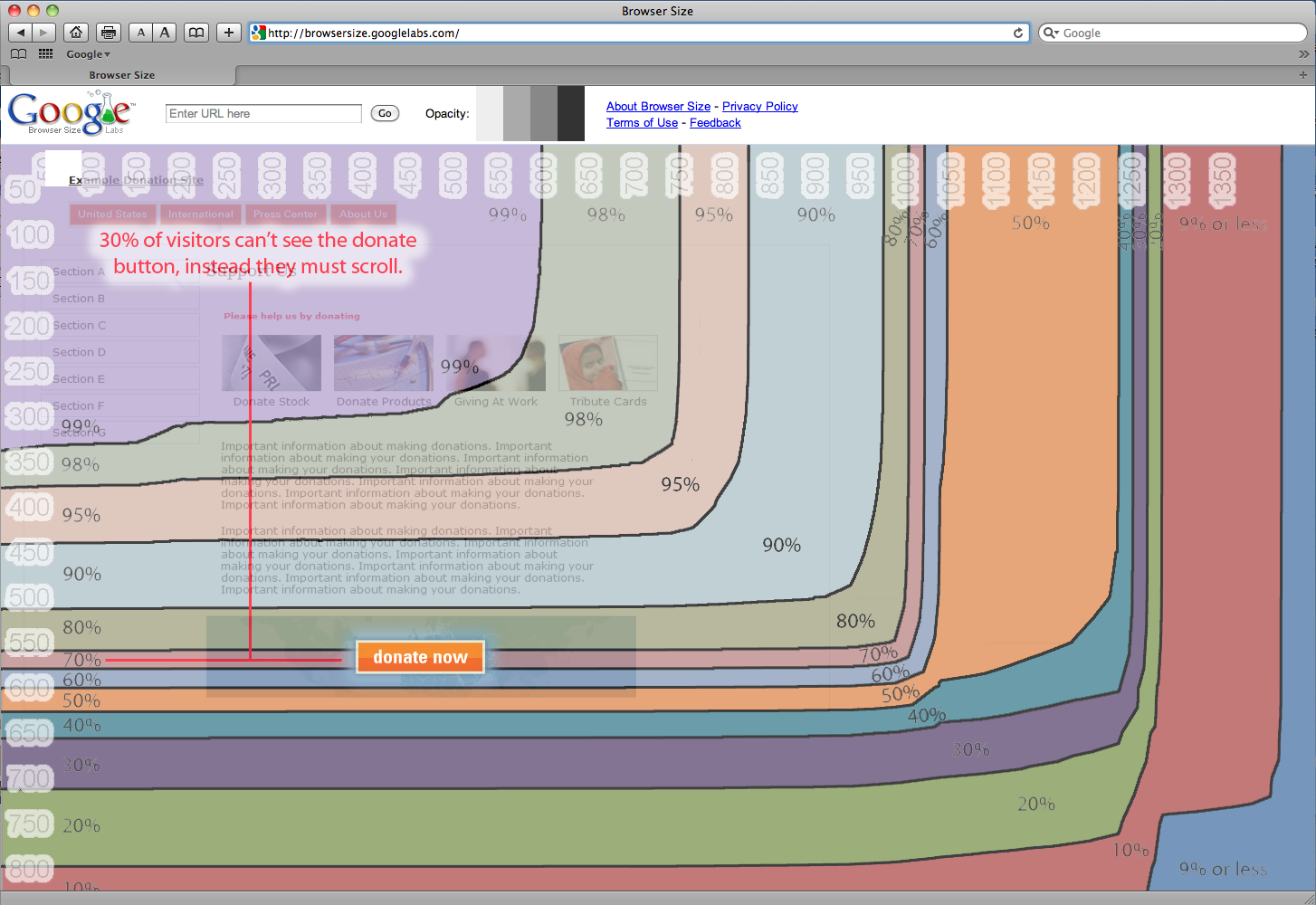Click the address bar URL field
1316x905 pixels.
638,33
